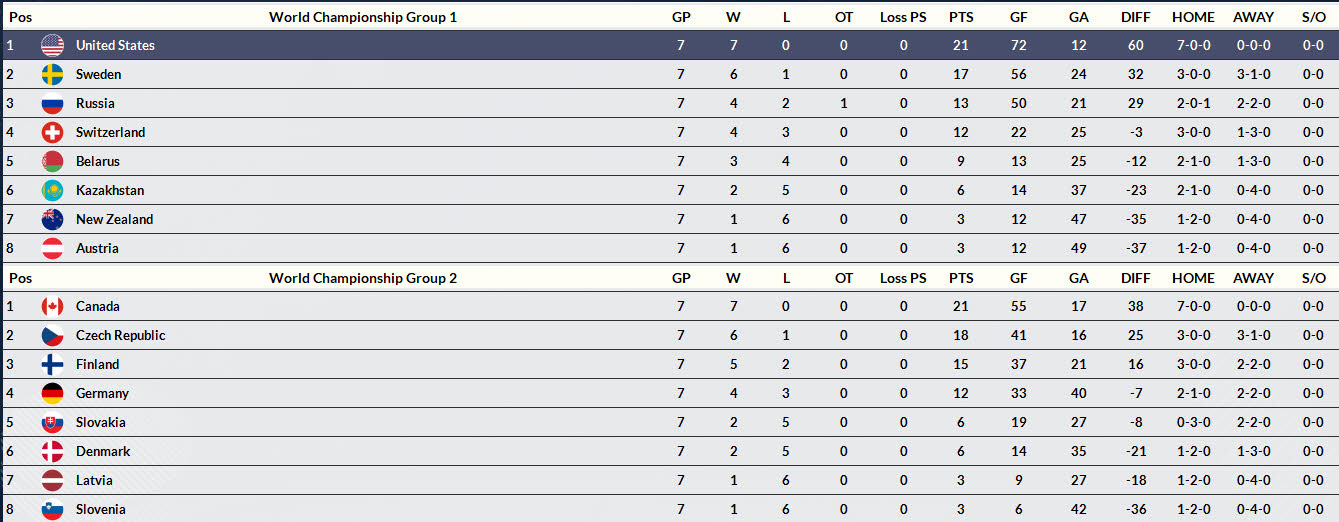Screen dimensions: 1339x522
Task: Sort Group 2 by GF column
Action: click(x=1019, y=278)
